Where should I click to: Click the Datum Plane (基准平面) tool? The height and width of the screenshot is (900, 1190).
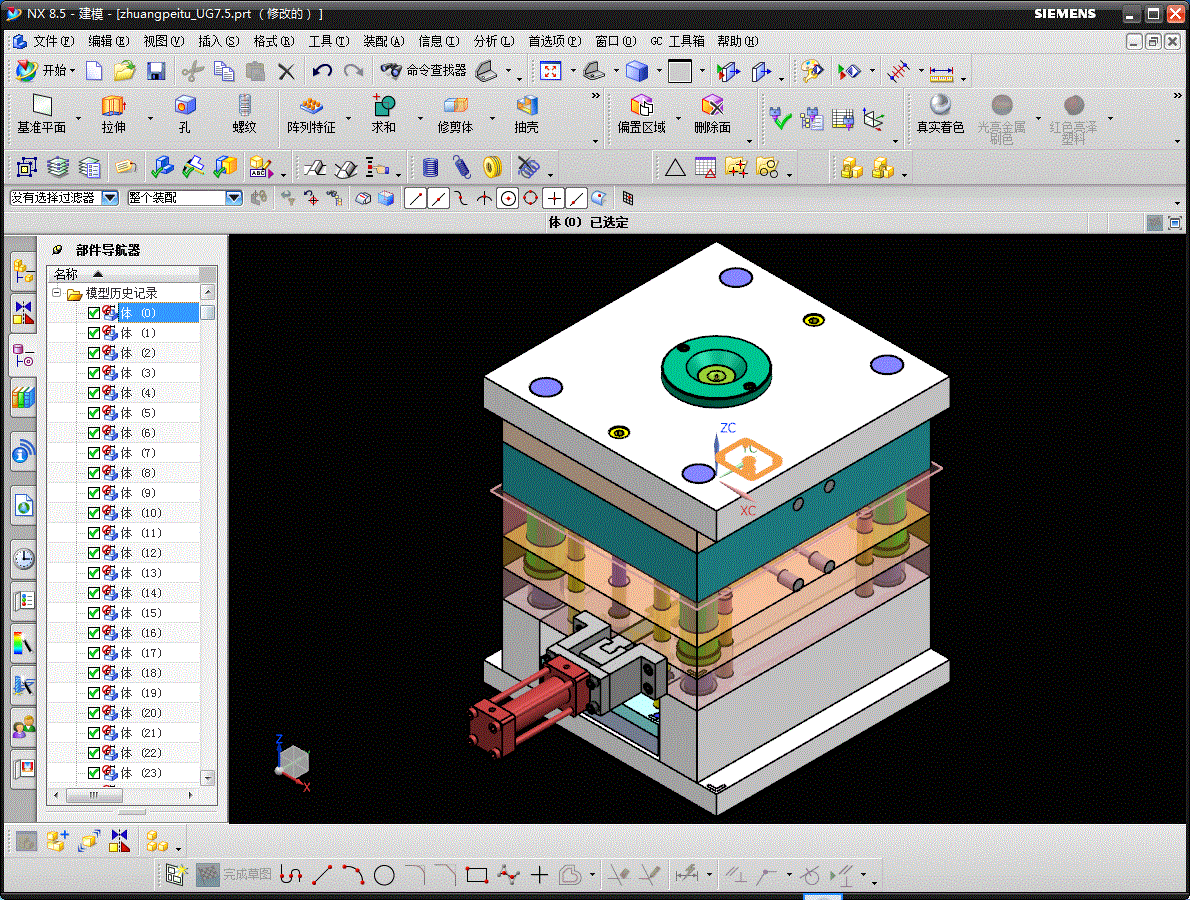(42, 115)
